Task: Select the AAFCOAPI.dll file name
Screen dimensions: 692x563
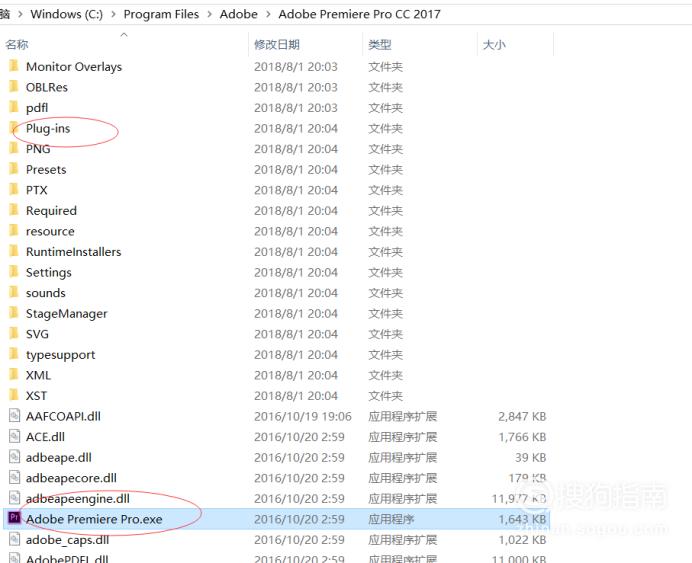Action: (63, 416)
